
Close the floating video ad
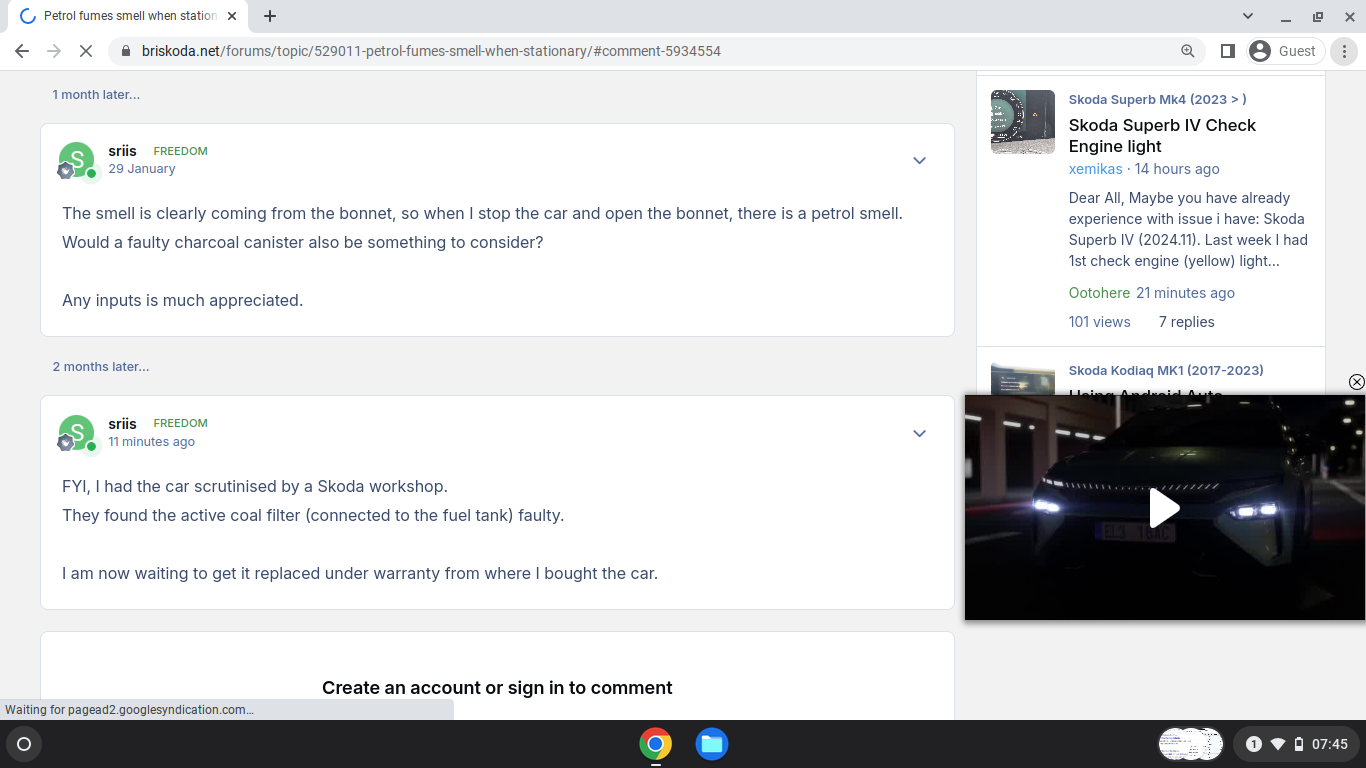point(1356,382)
